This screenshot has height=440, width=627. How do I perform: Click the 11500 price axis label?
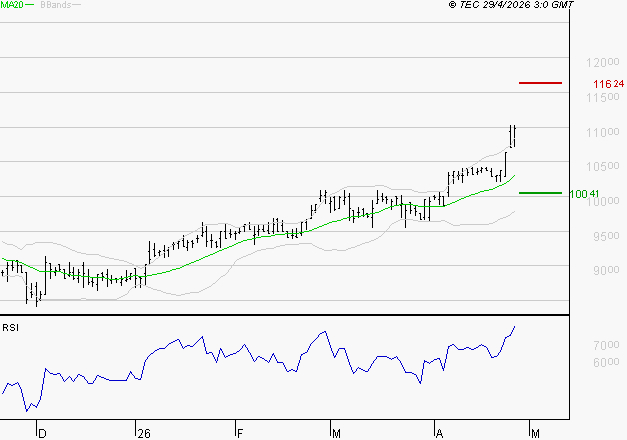pyautogui.click(x=603, y=97)
